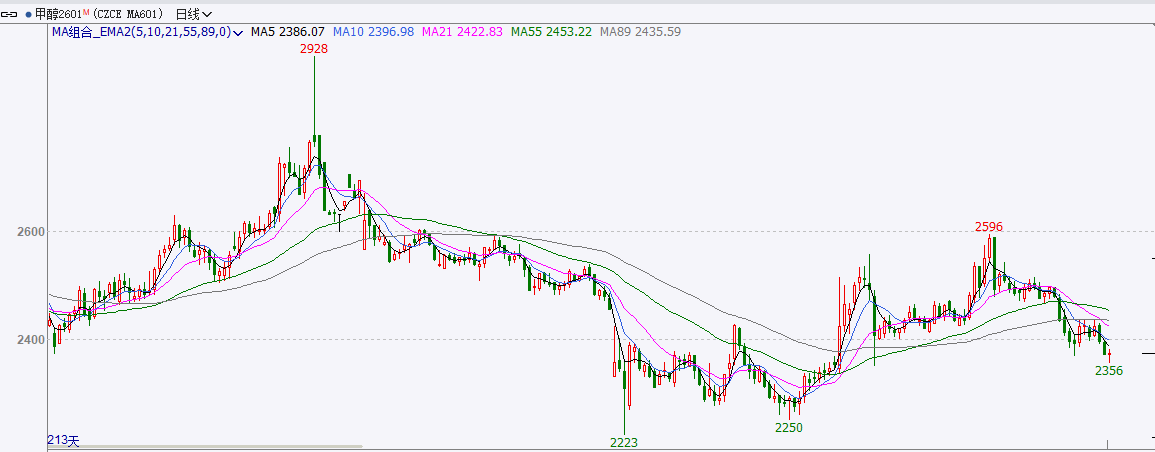Click the 2250 trough price label
1155x452 pixels.
[788, 428]
